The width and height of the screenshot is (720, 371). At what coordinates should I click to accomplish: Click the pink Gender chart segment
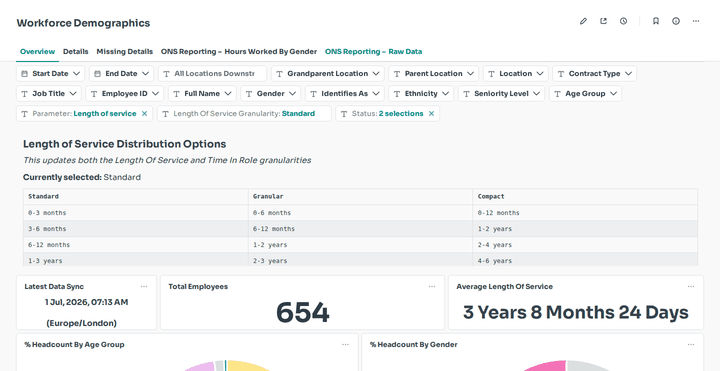(x=546, y=366)
